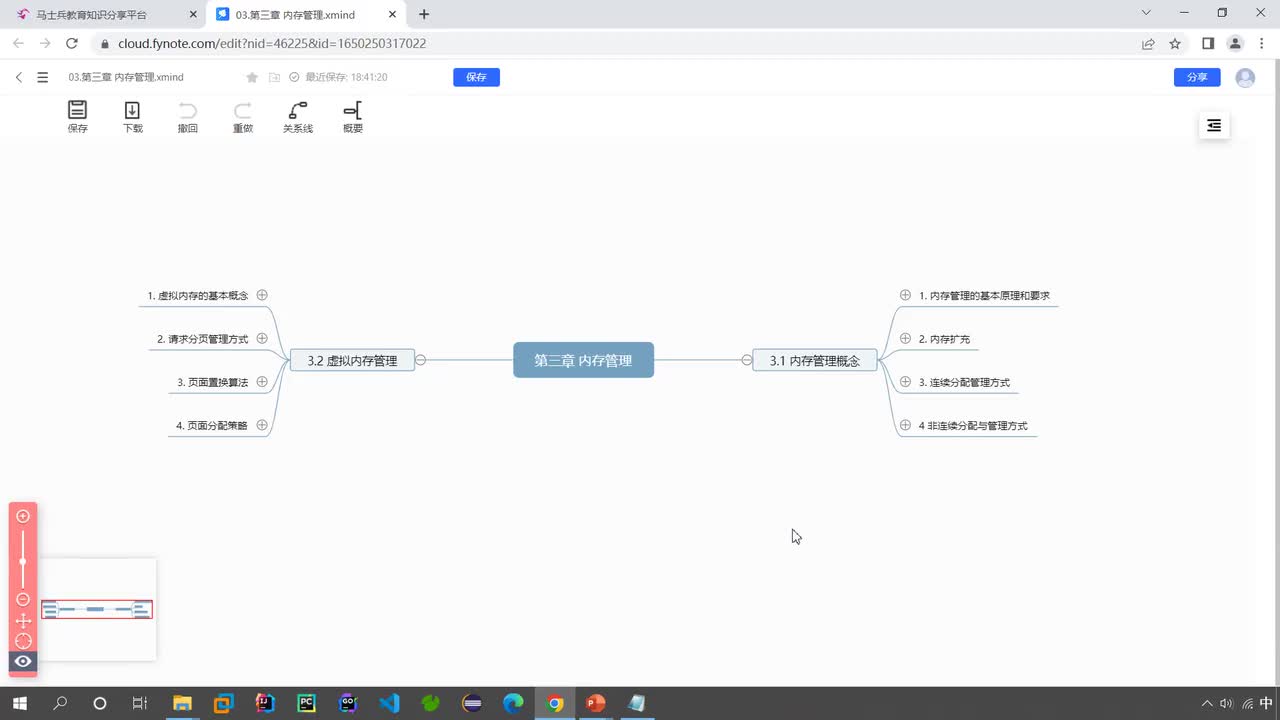Show hidden system tray icons
This screenshot has height=720, width=1280.
pyautogui.click(x=1207, y=703)
